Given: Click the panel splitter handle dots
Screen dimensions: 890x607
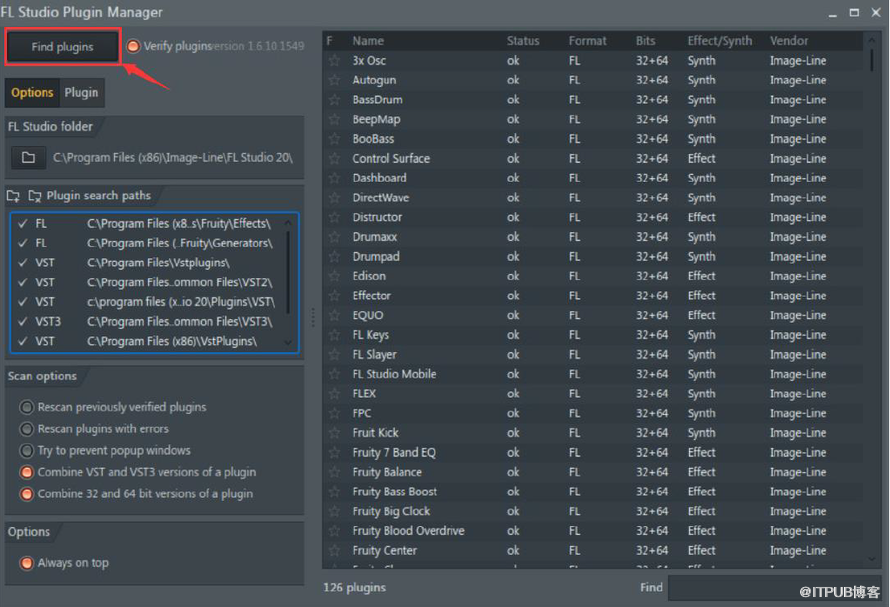Looking at the screenshot, I should (313, 317).
